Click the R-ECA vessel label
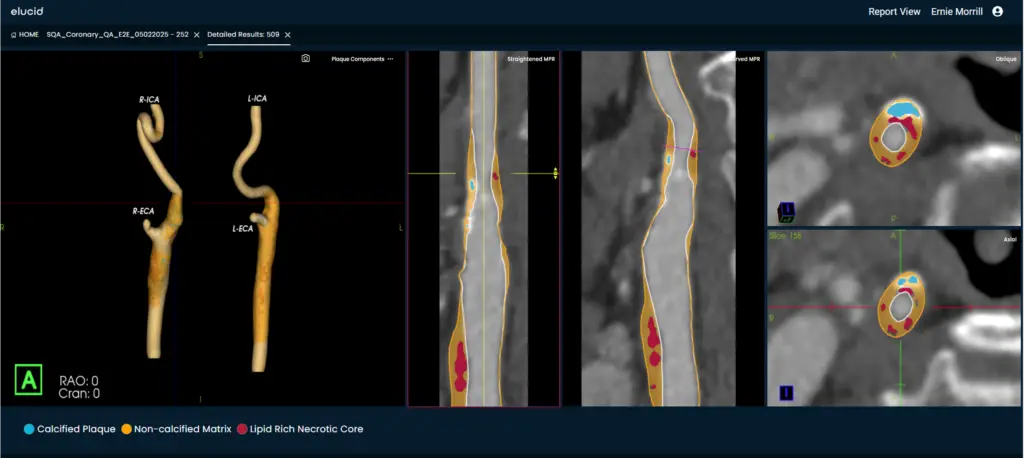 click(x=144, y=212)
